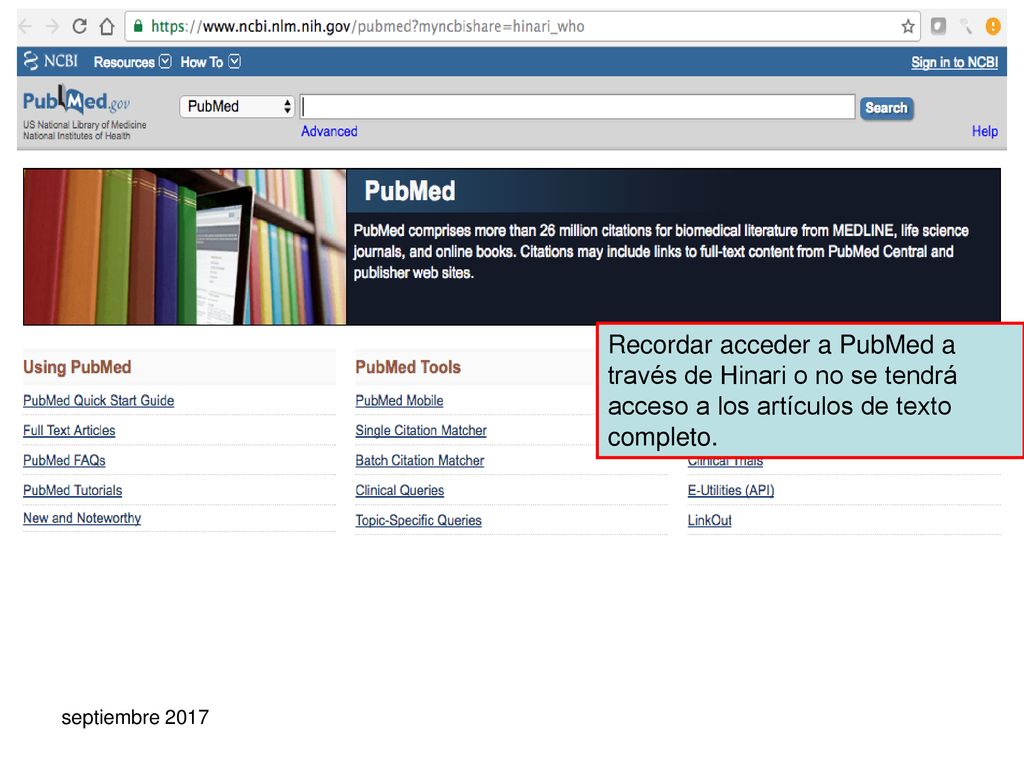1024x768 pixels.
Task: Click the PubMed.gov logo
Action: pos(76,100)
